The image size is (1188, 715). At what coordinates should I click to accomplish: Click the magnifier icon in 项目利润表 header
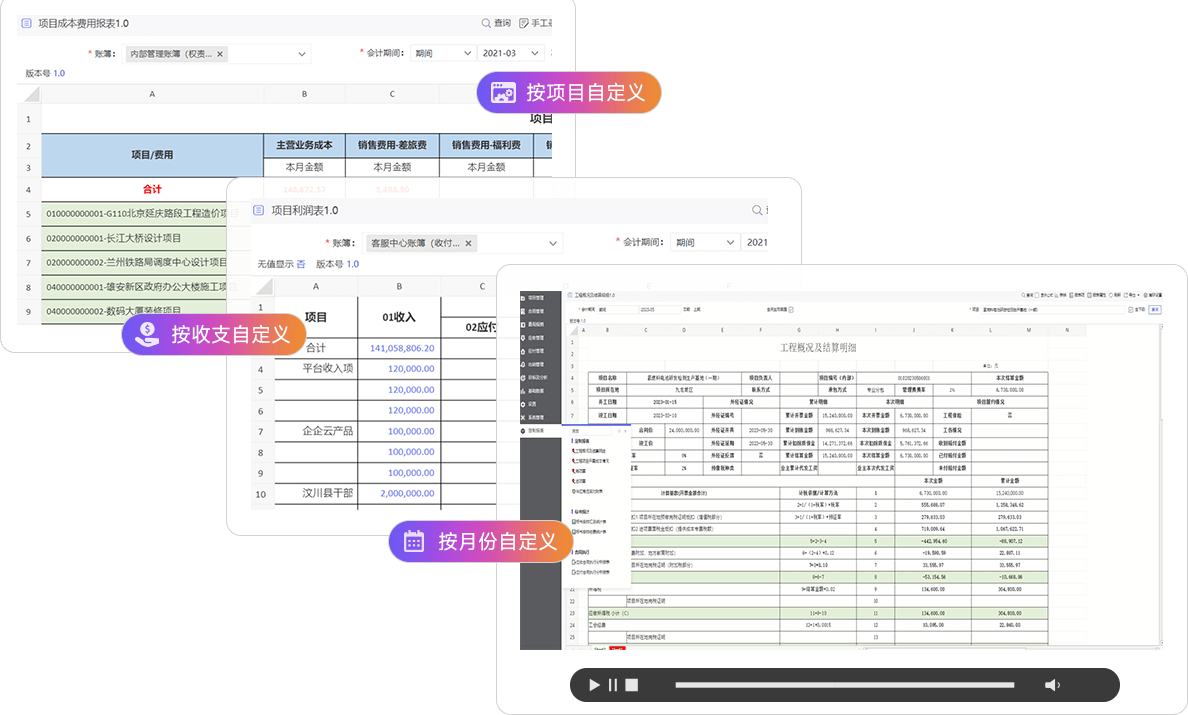tap(757, 211)
